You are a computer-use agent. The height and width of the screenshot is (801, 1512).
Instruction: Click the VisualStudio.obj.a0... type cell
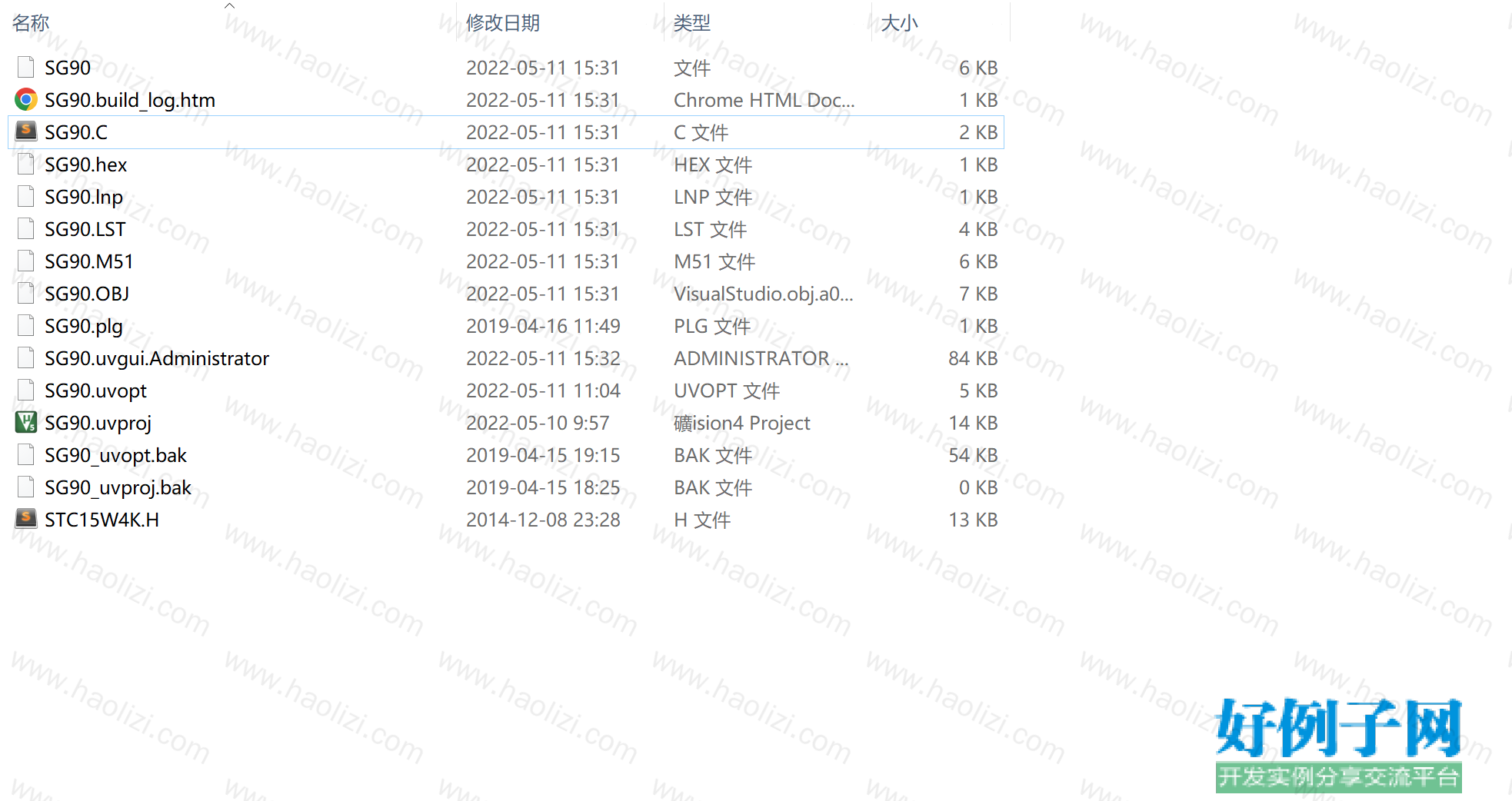point(764,294)
